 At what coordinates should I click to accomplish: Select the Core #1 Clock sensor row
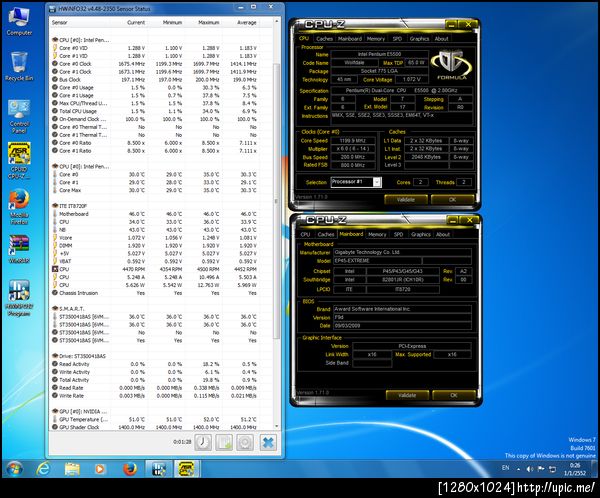click(155, 72)
